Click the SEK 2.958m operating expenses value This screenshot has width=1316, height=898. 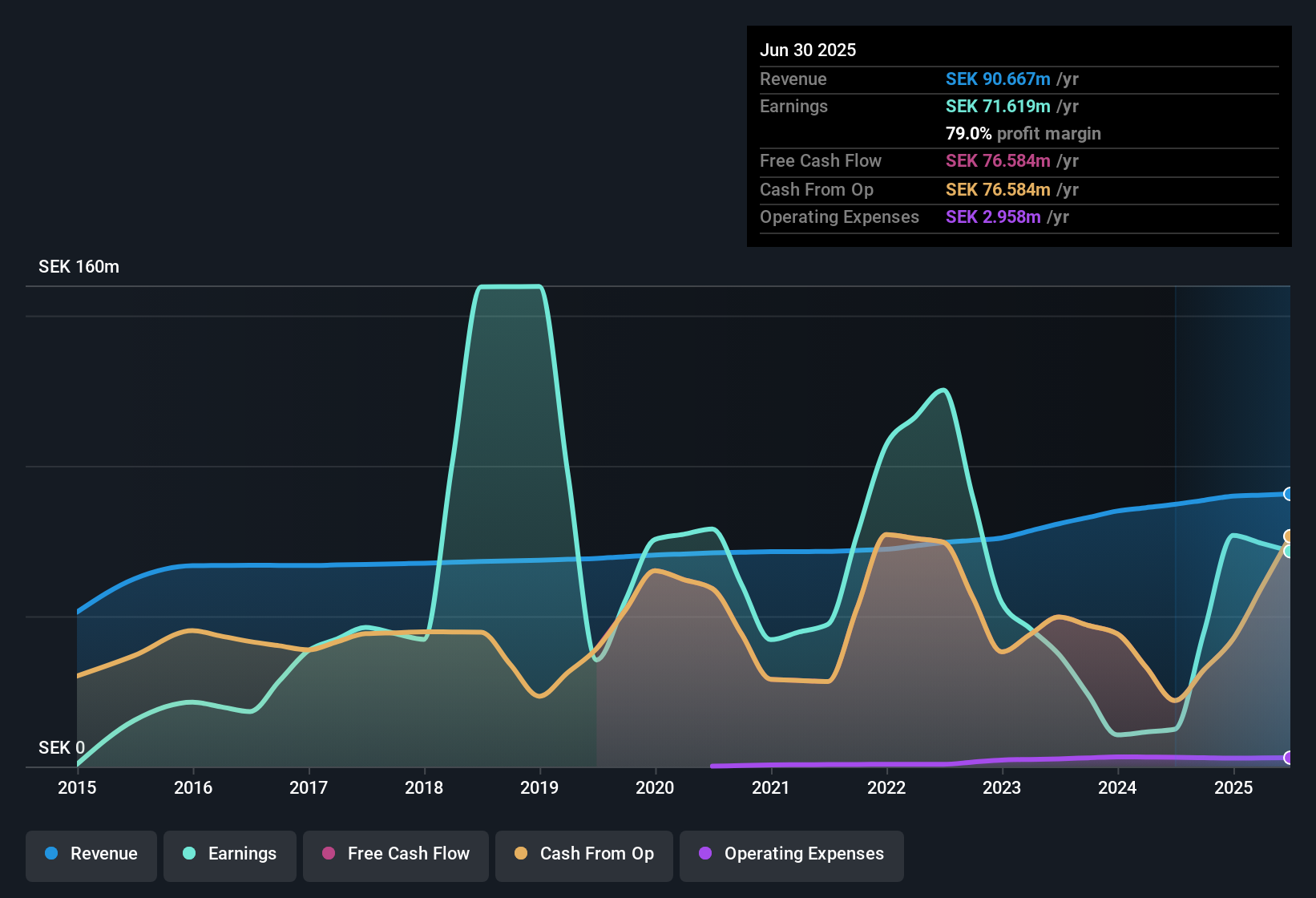click(993, 216)
